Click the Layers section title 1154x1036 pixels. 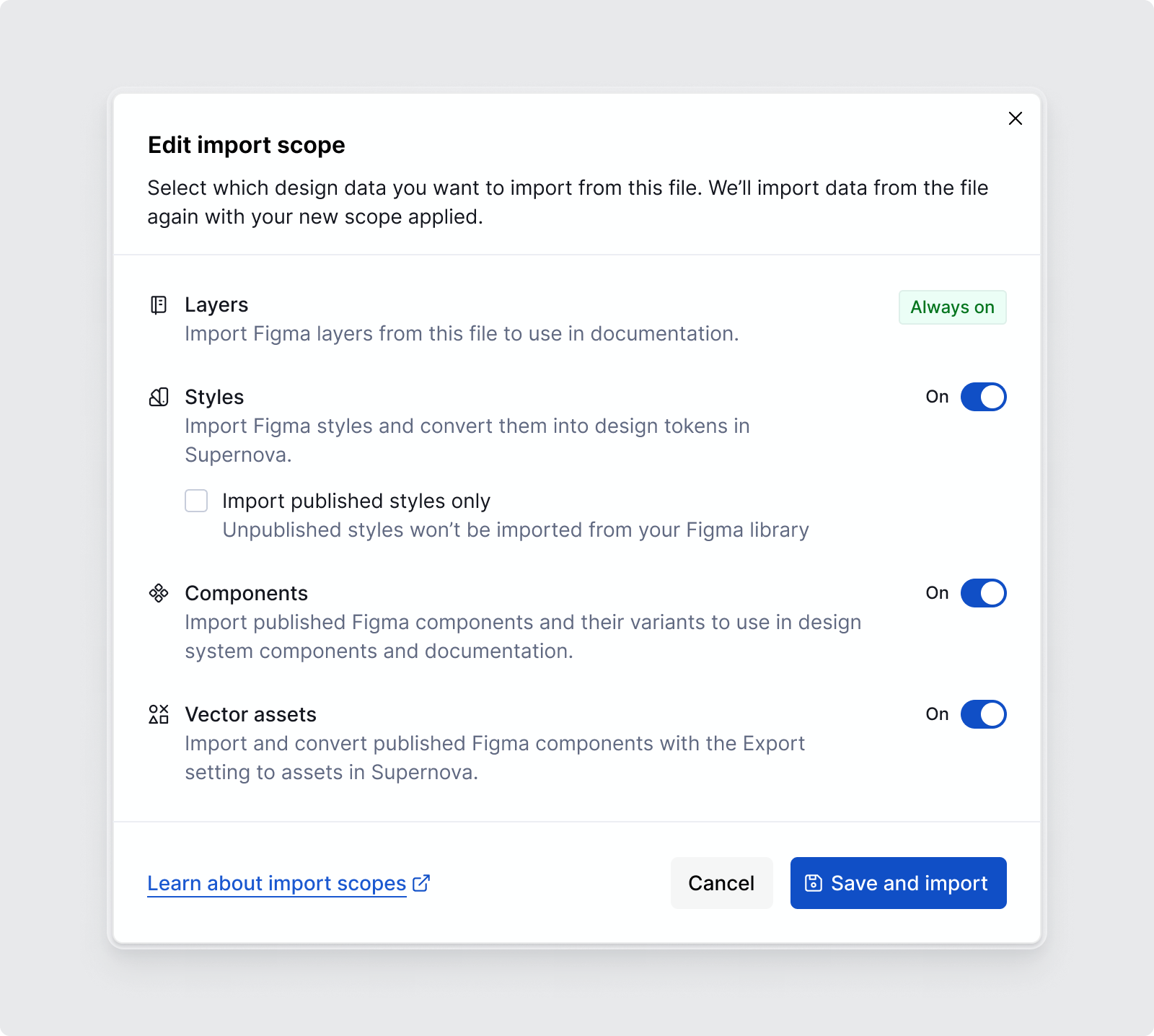[216, 304]
